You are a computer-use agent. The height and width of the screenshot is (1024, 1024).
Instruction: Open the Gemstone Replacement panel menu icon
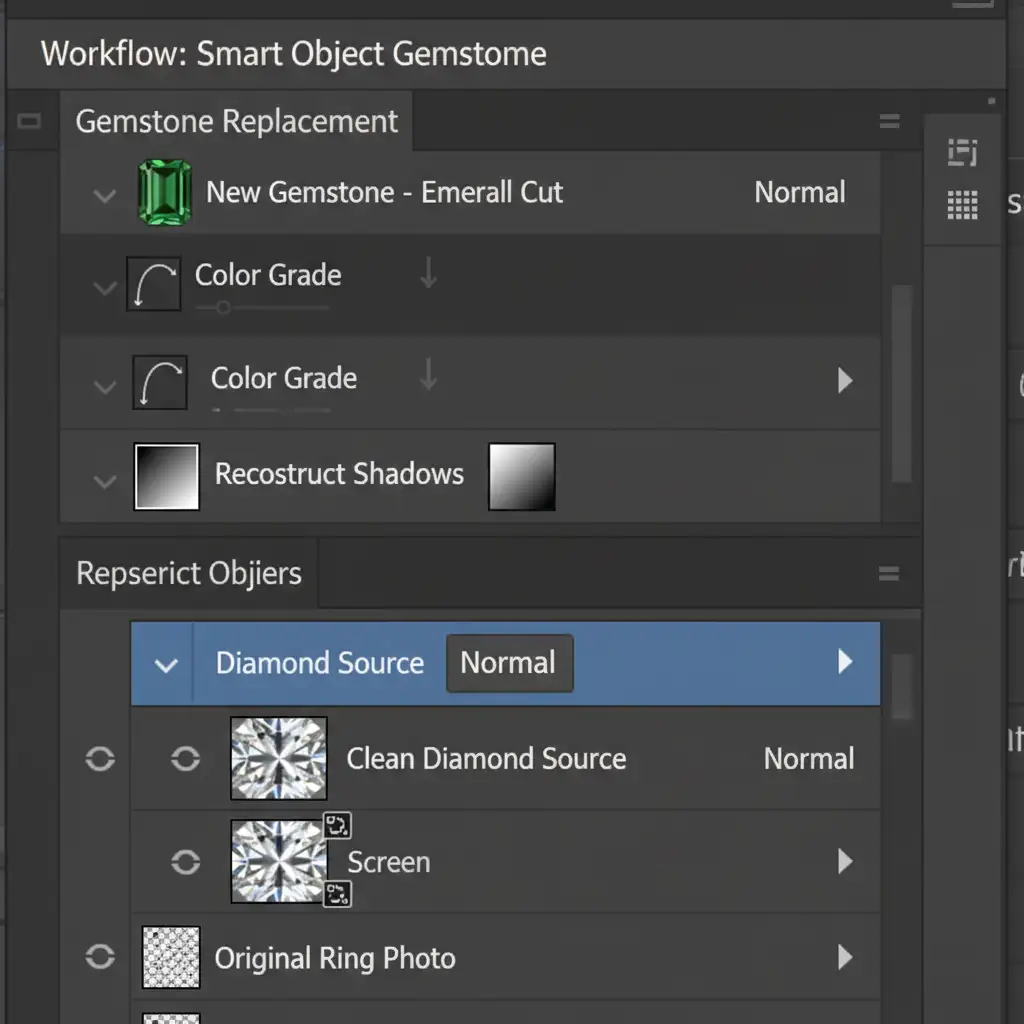coord(888,122)
